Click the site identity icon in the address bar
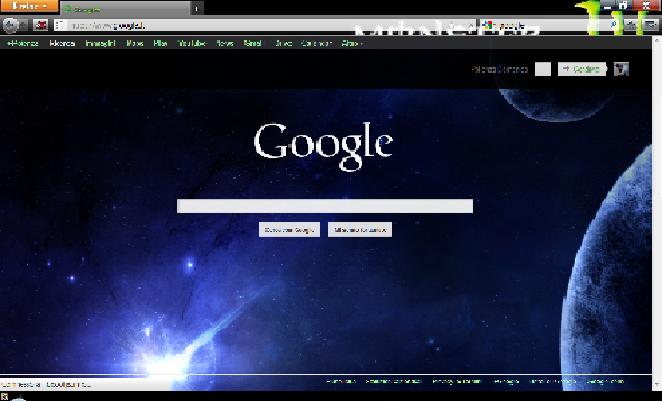The width and height of the screenshot is (662, 401). point(60,25)
